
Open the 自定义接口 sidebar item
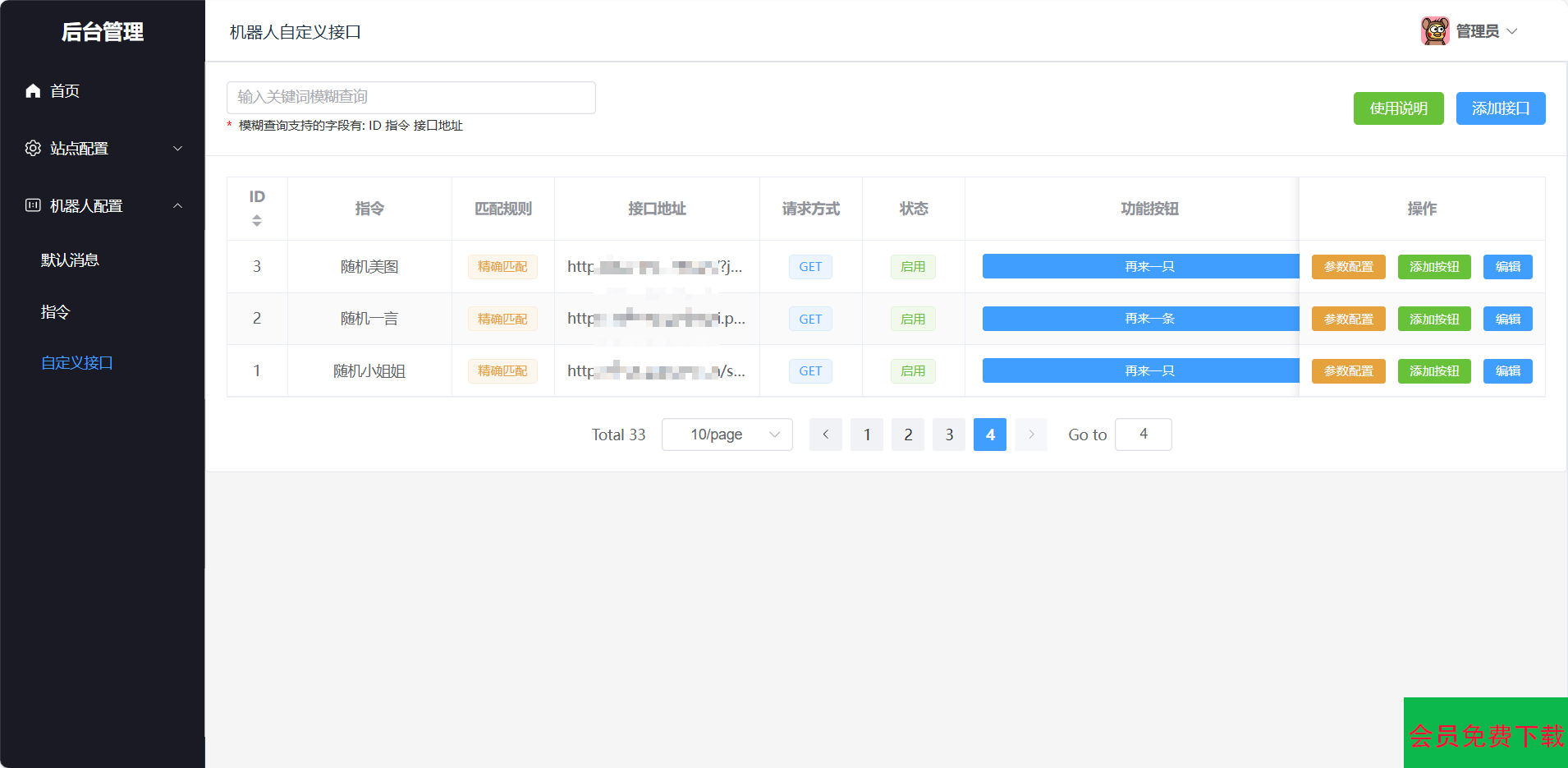[x=77, y=363]
